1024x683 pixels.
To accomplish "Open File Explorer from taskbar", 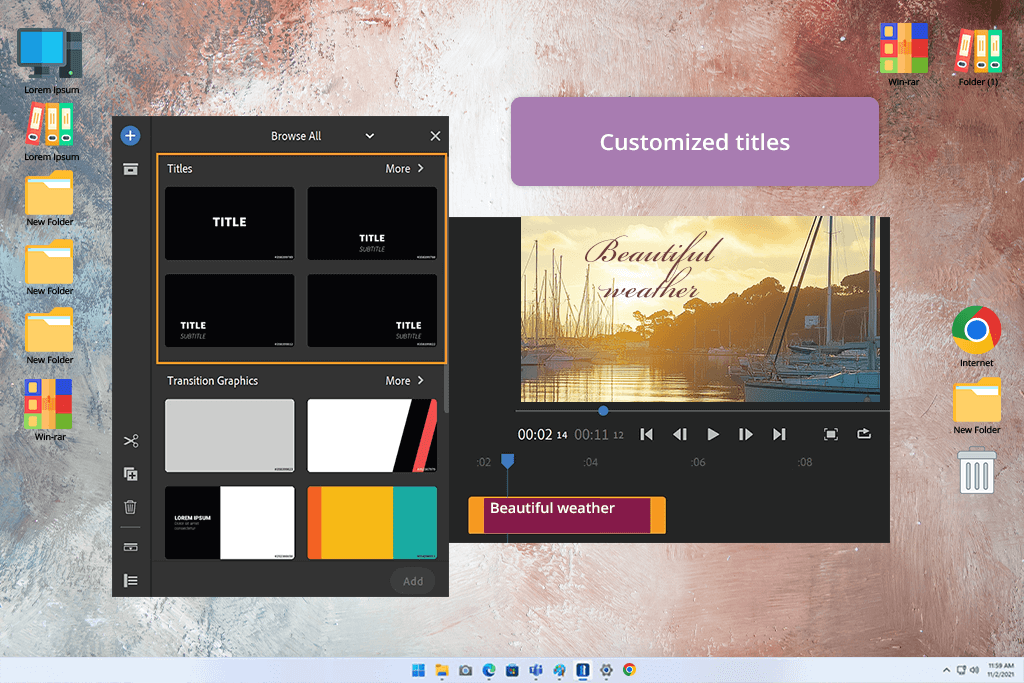I will pyautogui.click(x=442, y=670).
